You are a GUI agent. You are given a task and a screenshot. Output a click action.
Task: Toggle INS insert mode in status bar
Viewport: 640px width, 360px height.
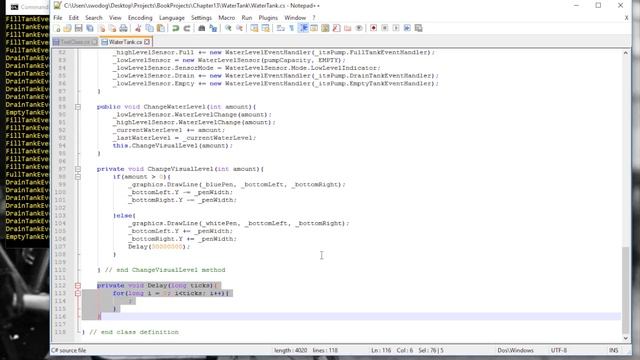click(x=613, y=351)
